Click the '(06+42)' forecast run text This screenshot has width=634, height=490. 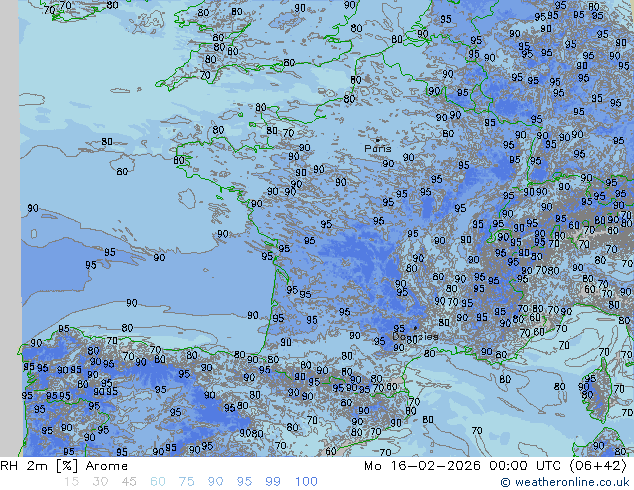[598, 466]
